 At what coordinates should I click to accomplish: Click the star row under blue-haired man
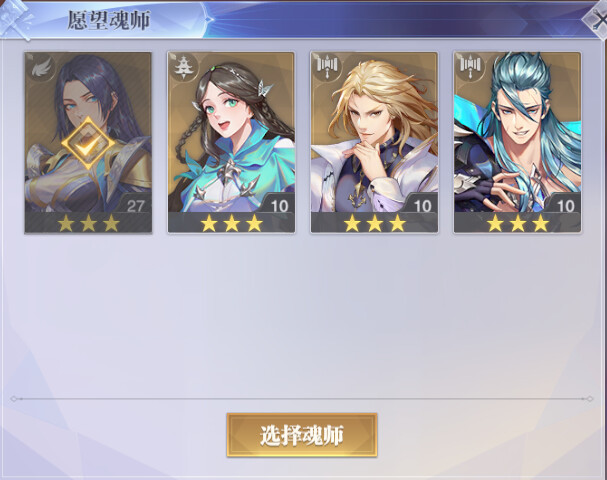point(518,223)
